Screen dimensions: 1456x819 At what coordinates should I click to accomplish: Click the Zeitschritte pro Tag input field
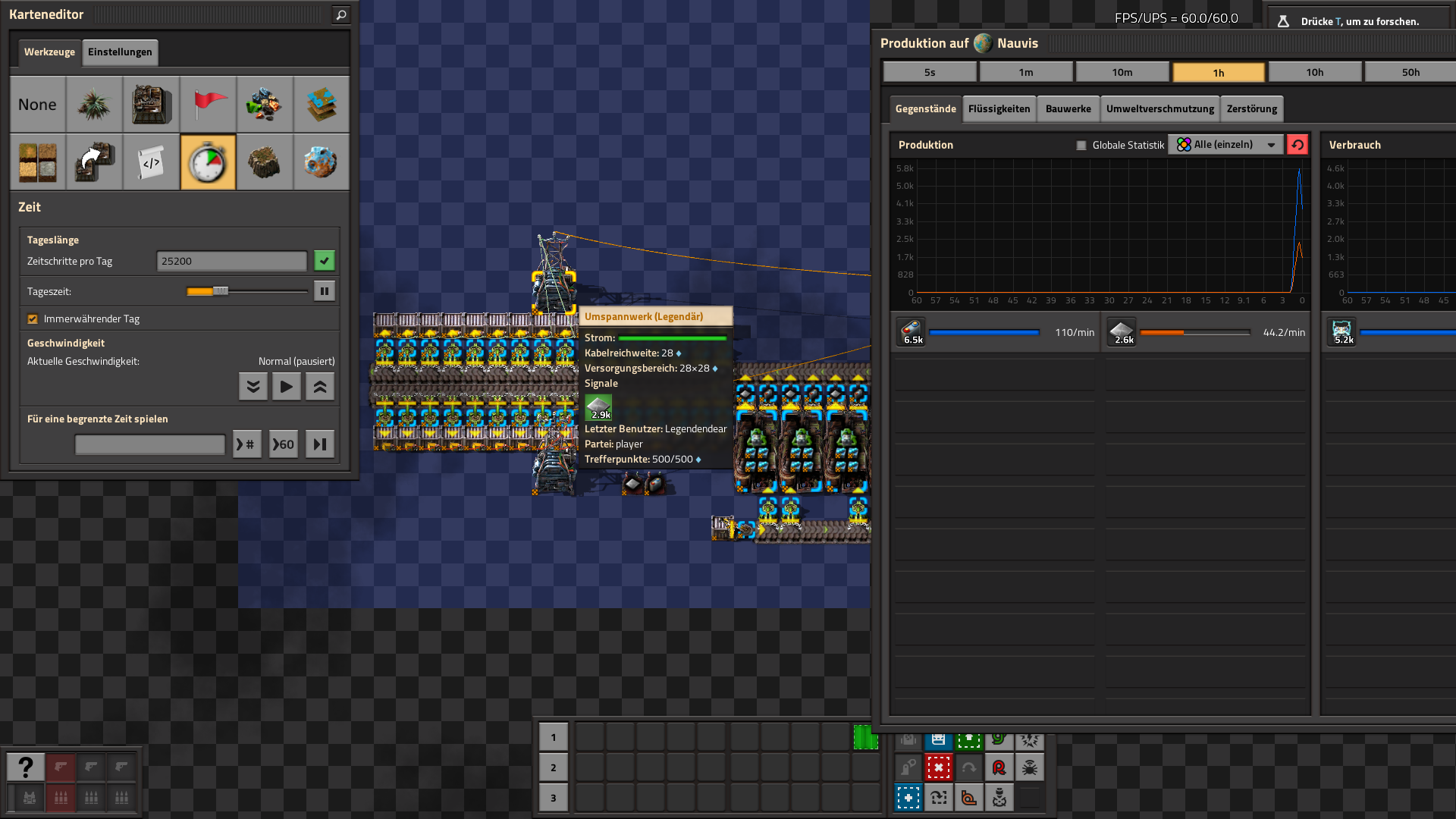(x=231, y=261)
